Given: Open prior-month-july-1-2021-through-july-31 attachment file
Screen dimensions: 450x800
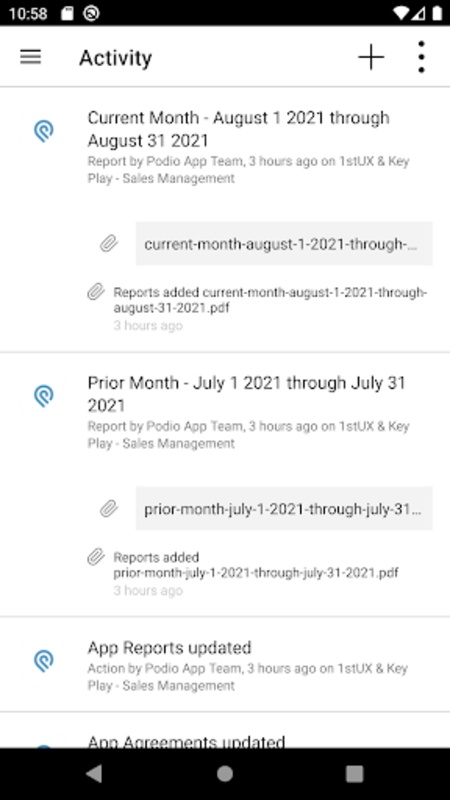Looking at the screenshot, I should [284, 509].
